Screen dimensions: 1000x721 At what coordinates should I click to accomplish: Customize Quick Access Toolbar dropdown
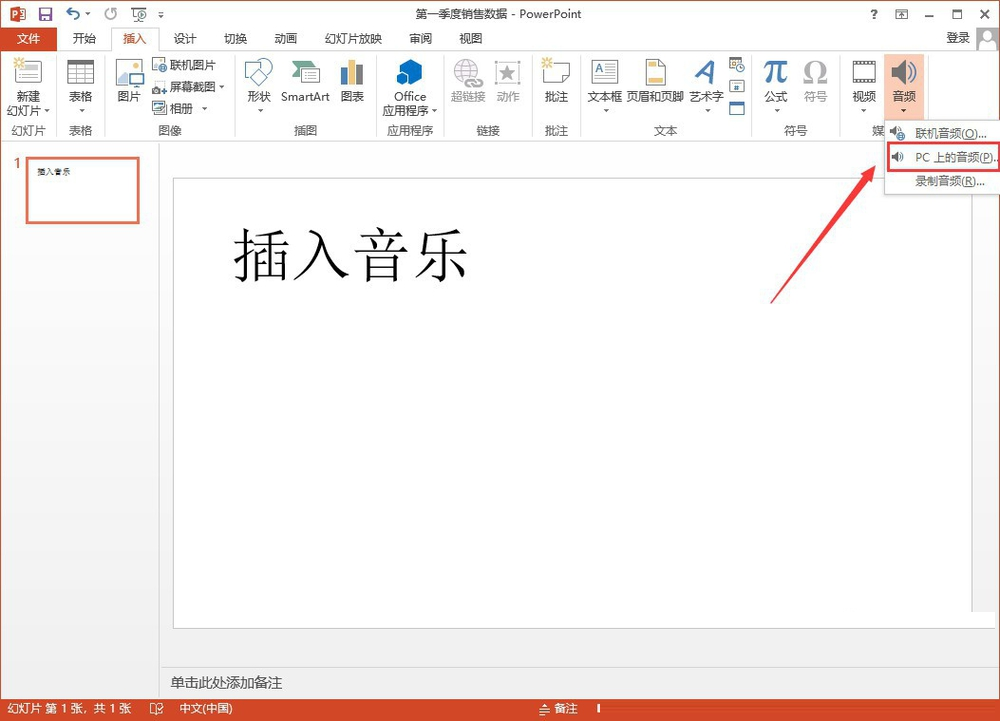161,14
